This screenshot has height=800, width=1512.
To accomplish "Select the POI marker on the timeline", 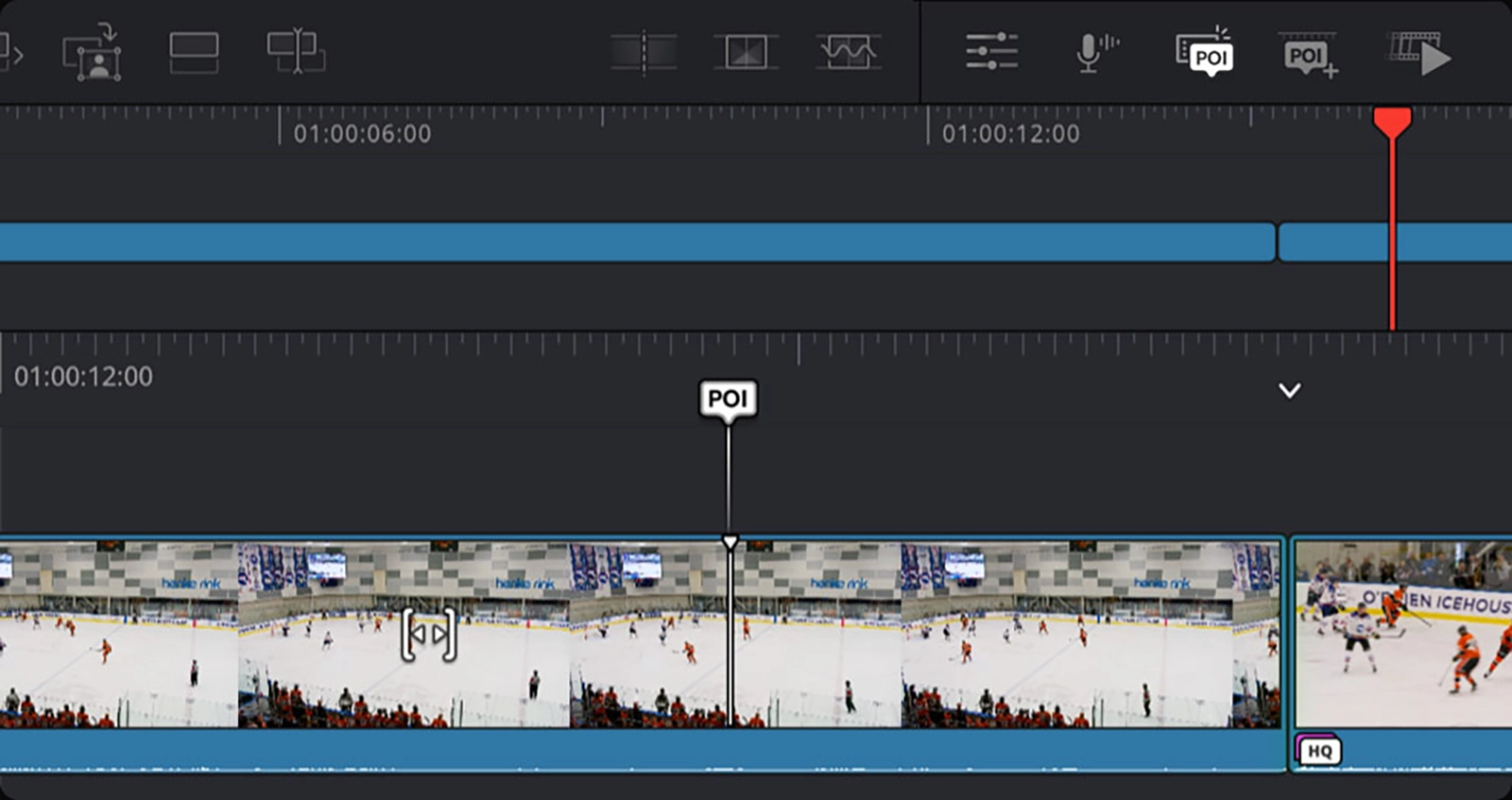I will pos(728,400).
